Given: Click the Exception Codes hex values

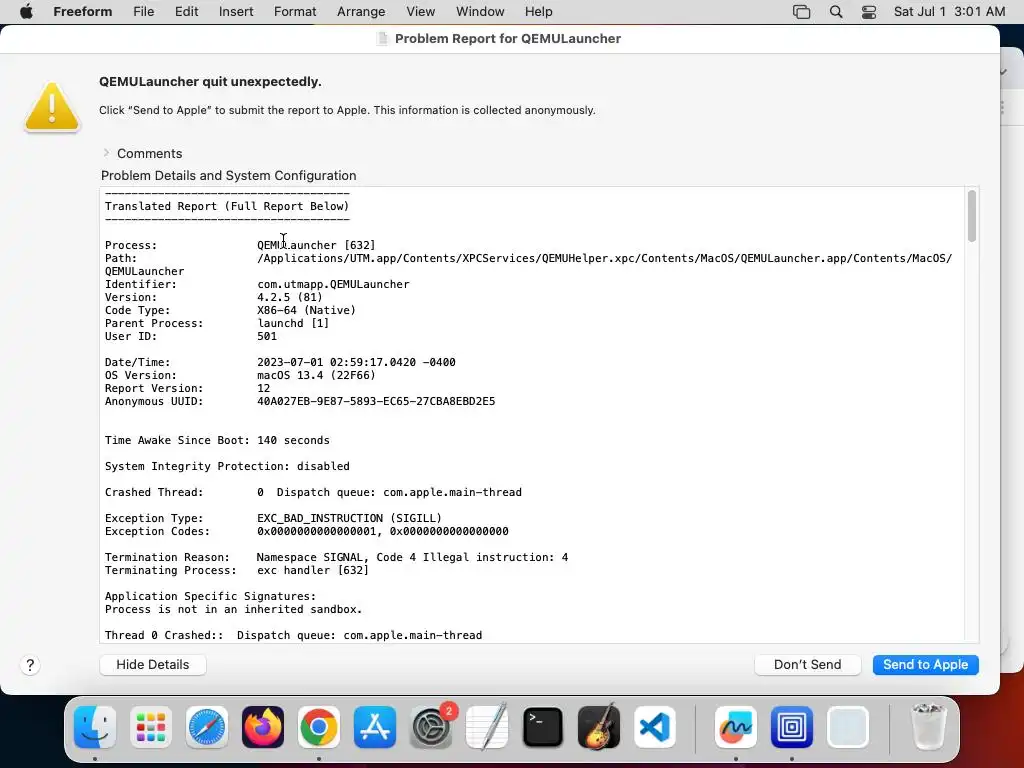Looking at the screenshot, I should tap(383, 532).
